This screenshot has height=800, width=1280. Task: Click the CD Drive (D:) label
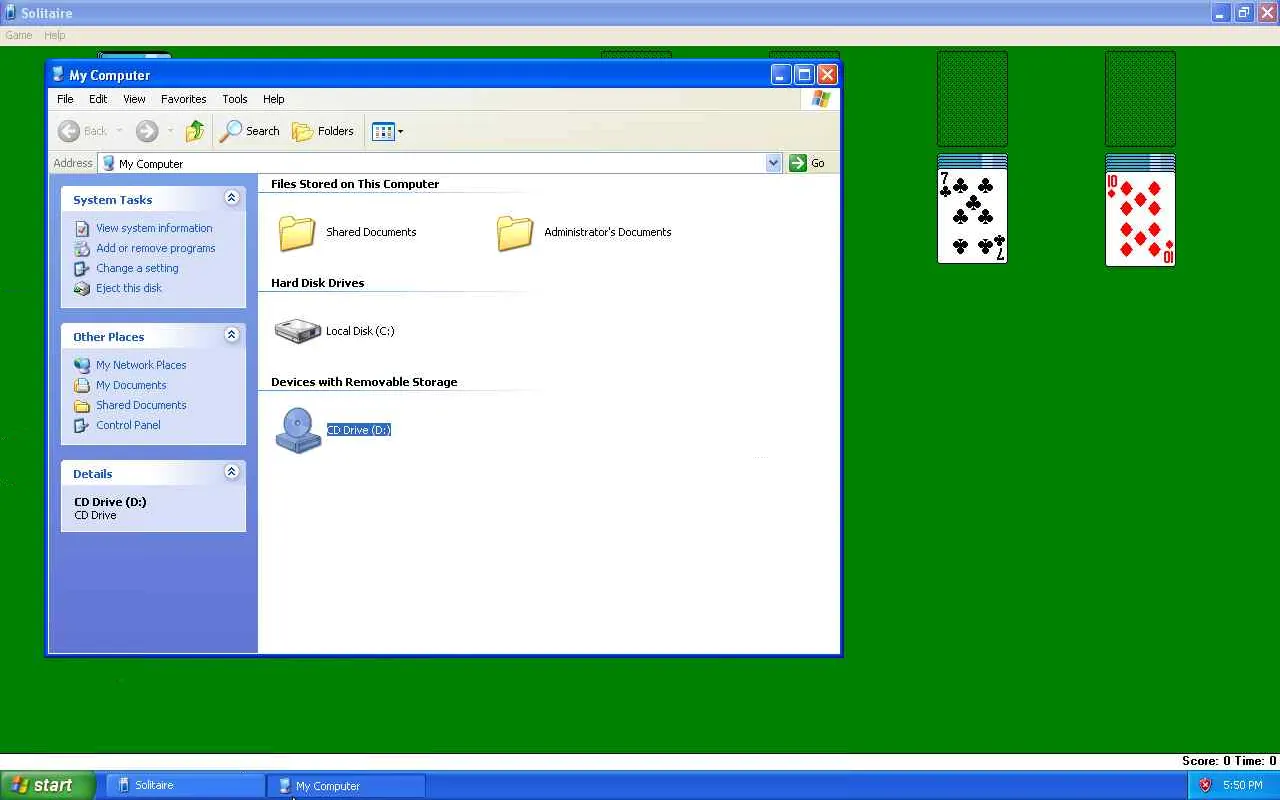coord(359,430)
